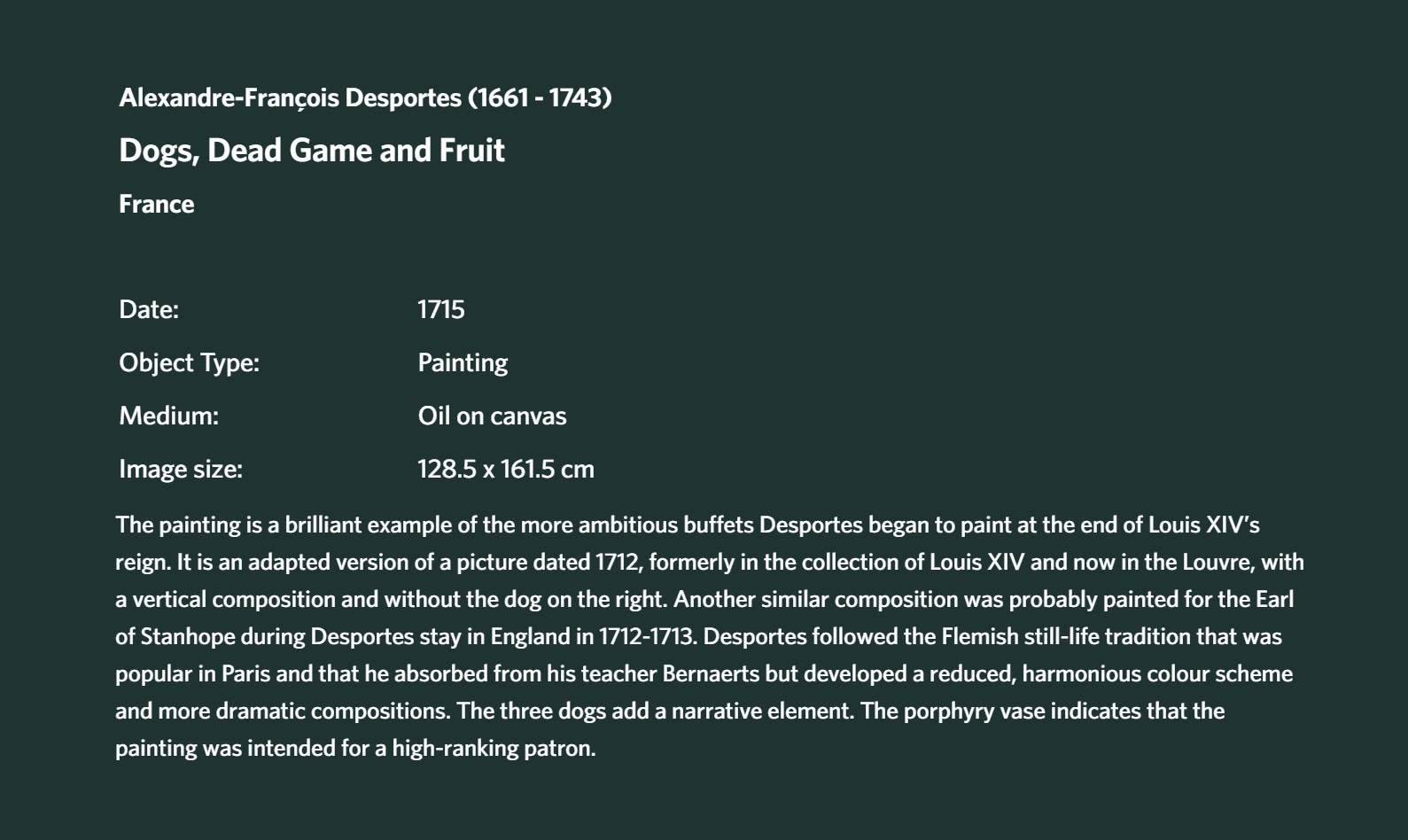The image size is (1408, 840).
Task: Click the Object Type label
Action: click(x=189, y=362)
